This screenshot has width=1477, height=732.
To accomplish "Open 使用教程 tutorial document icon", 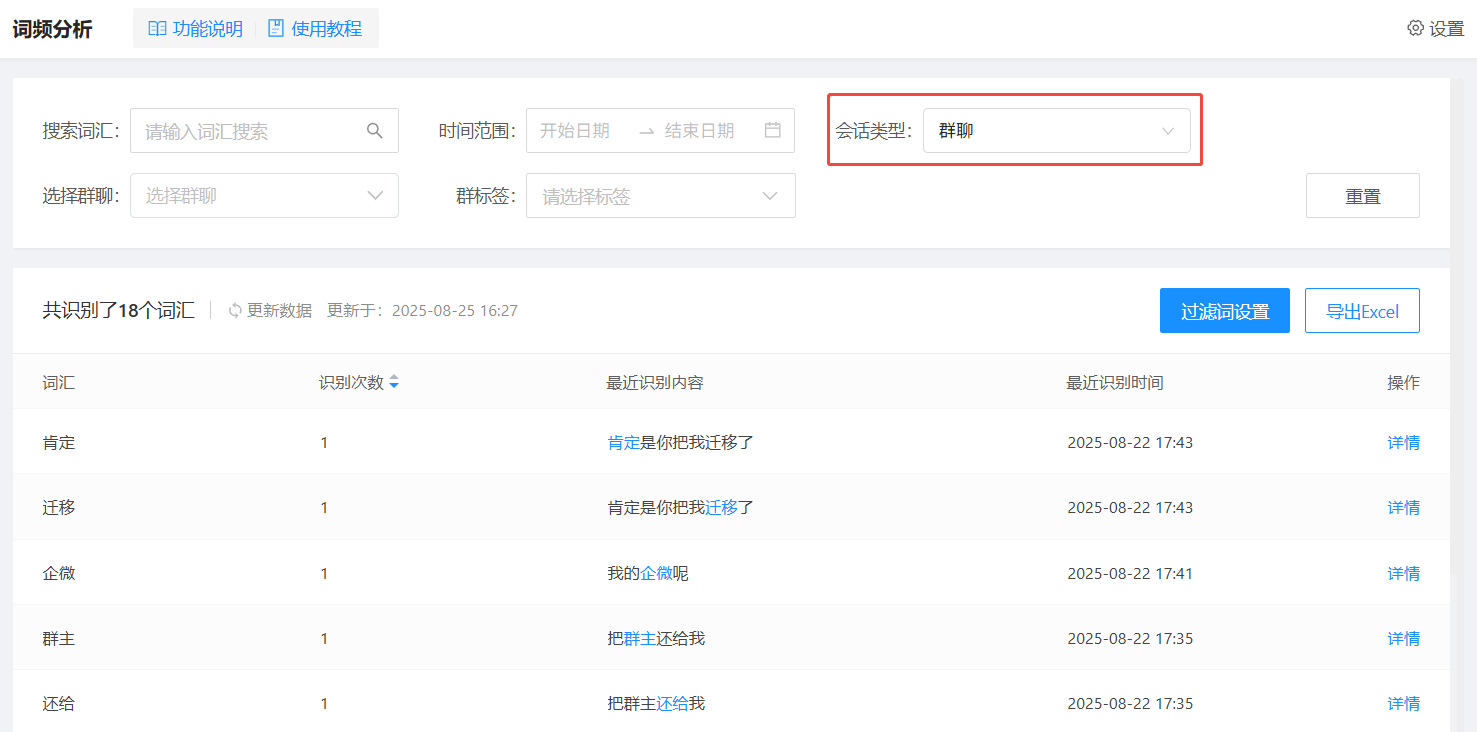I will 276,29.
